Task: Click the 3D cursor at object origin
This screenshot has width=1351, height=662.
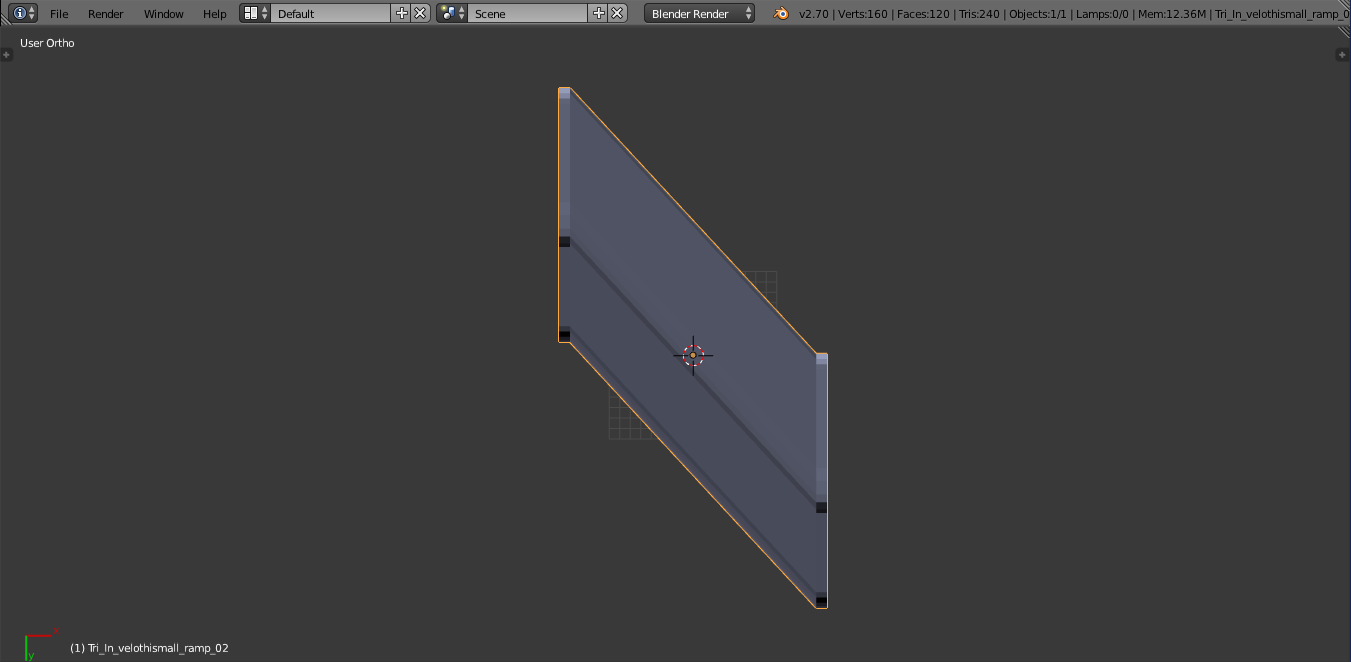Action: coord(693,355)
